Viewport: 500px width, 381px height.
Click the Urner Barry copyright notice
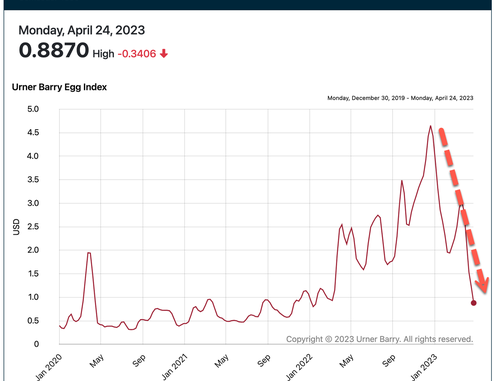pyautogui.click(x=380, y=339)
